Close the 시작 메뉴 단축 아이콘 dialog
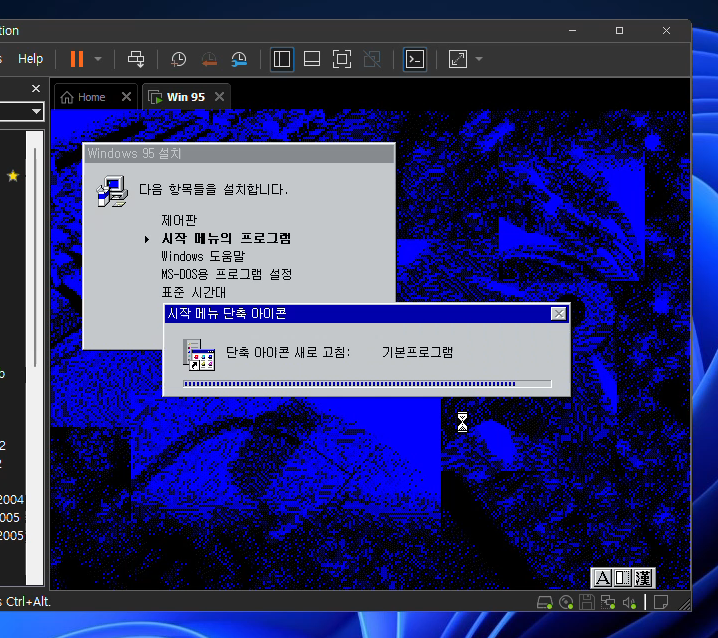 (x=559, y=314)
